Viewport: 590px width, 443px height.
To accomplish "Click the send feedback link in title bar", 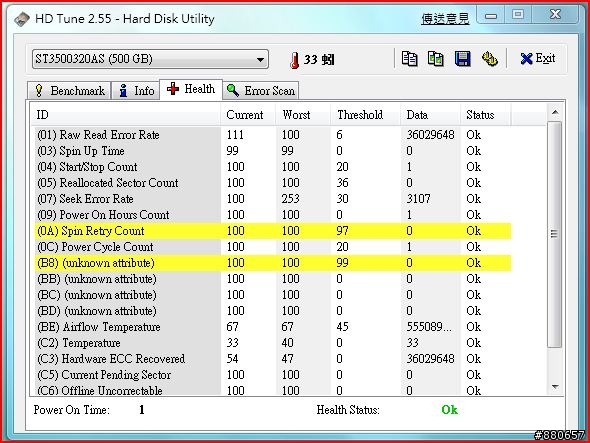I will click(x=445, y=18).
